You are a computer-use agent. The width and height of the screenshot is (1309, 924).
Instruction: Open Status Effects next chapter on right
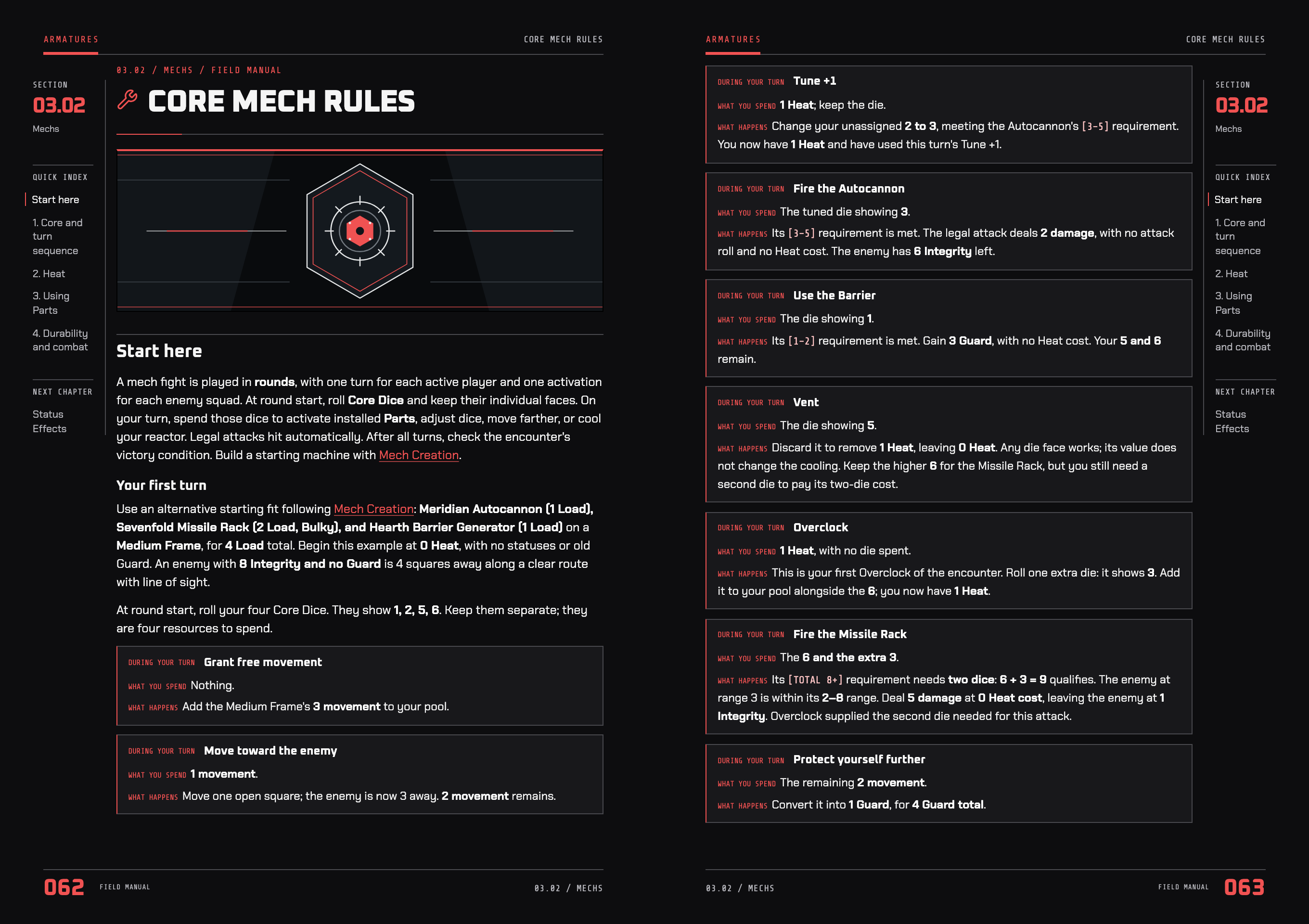tap(1232, 421)
